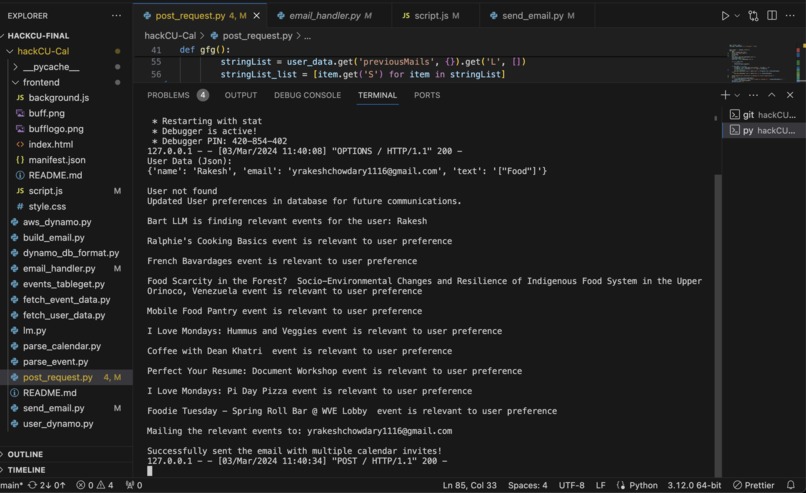This screenshot has height=493, width=806.
Task: Select post_request.py in the explorer
Action: point(58,377)
